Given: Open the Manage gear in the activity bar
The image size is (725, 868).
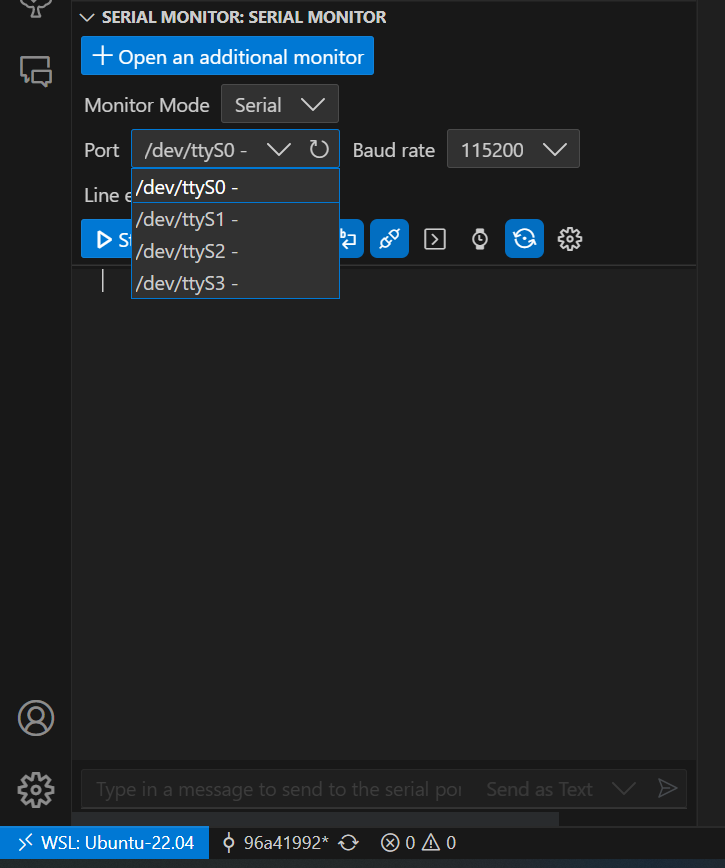Looking at the screenshot, I should [35, 790].
